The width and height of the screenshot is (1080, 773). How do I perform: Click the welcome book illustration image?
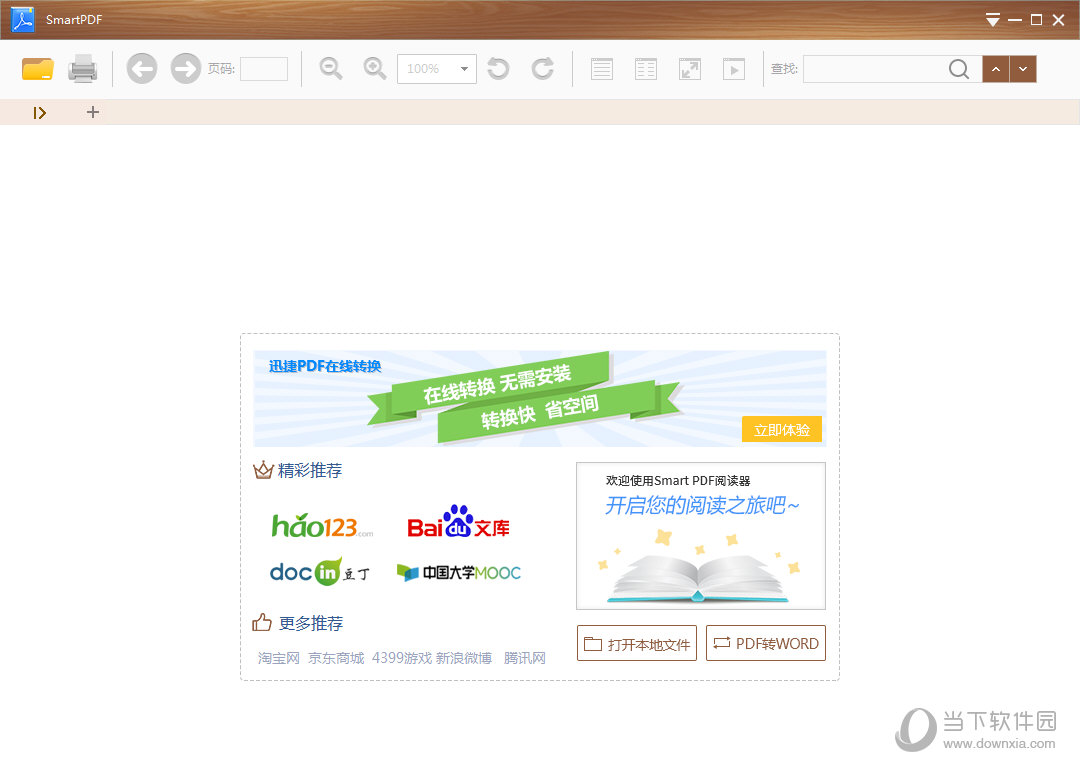point(700,536)
